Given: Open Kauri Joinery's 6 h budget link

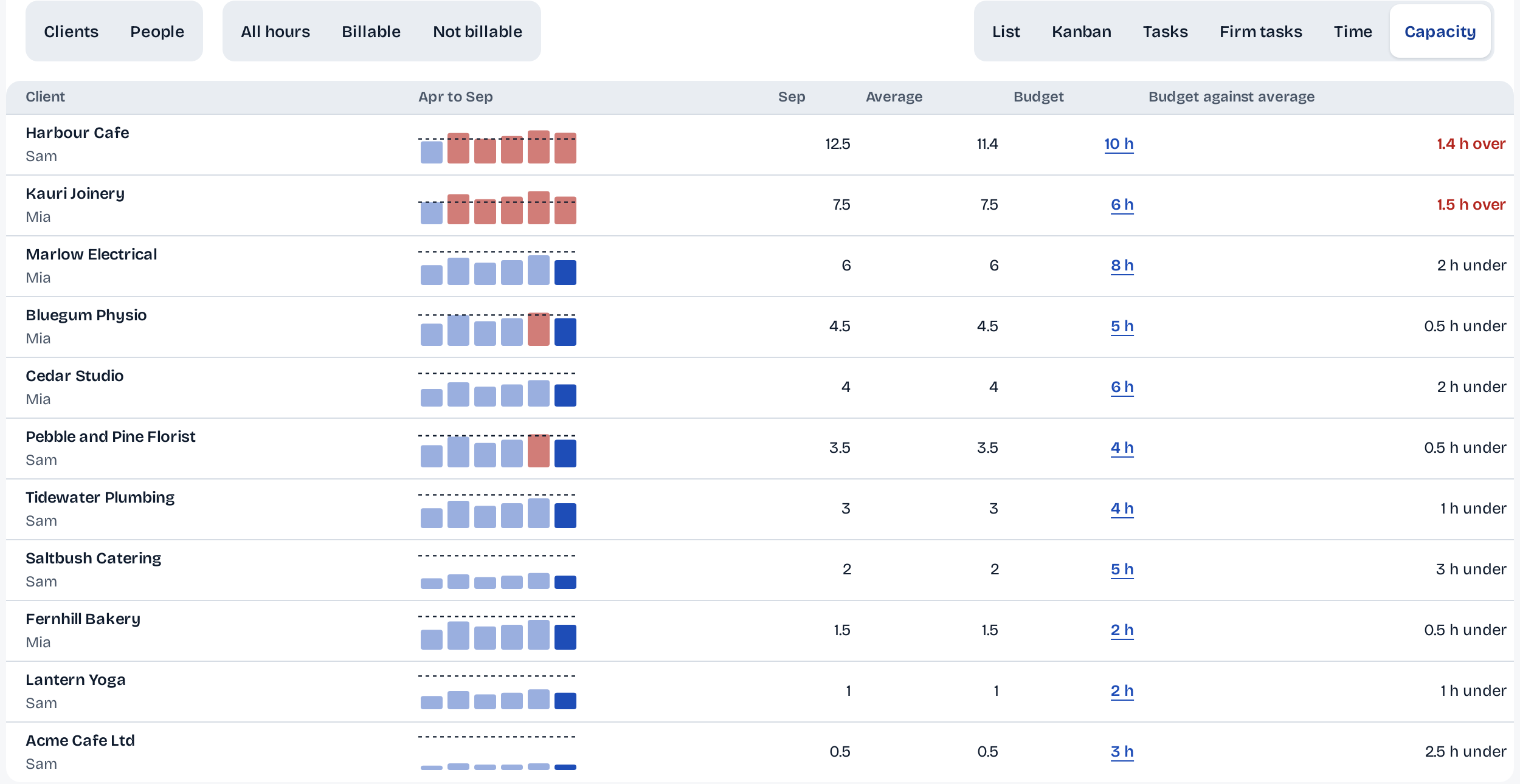Looking at the screenshot, I should pyautogui.click(x=1122, y=205).
